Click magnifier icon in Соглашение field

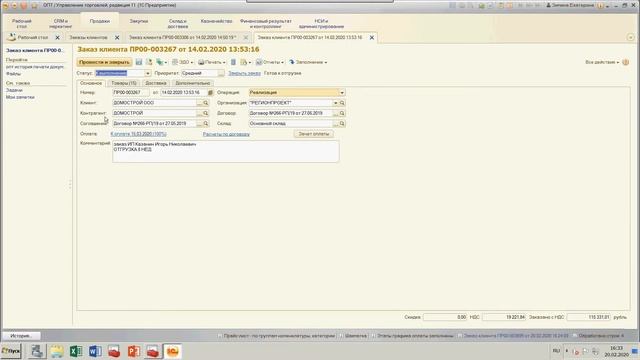(x=206, y=123)
